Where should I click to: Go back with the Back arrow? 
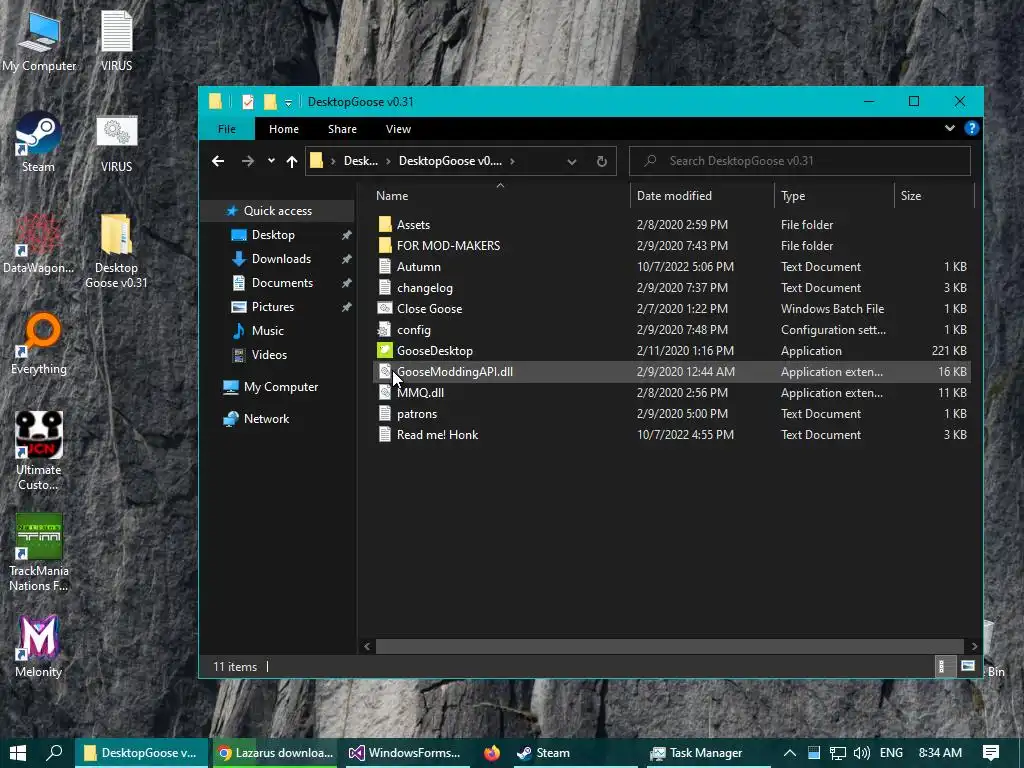(218, 161)
